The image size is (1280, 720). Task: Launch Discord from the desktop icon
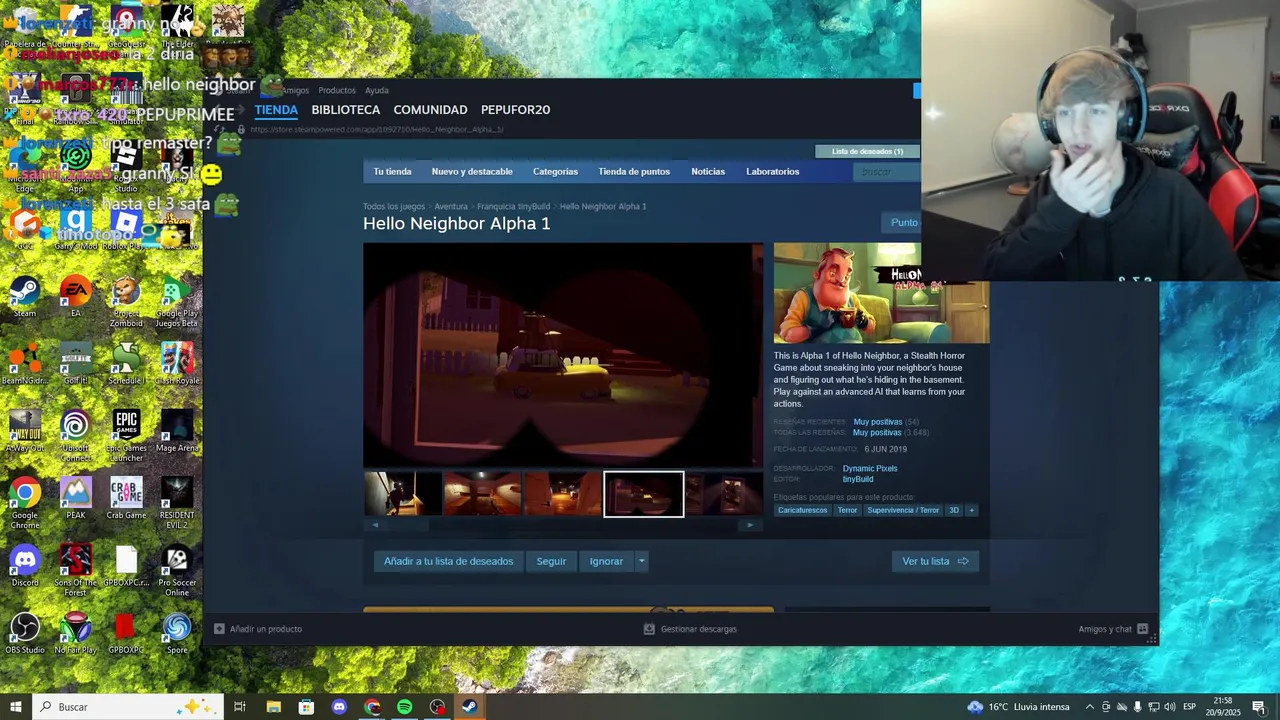click(25, 565)
